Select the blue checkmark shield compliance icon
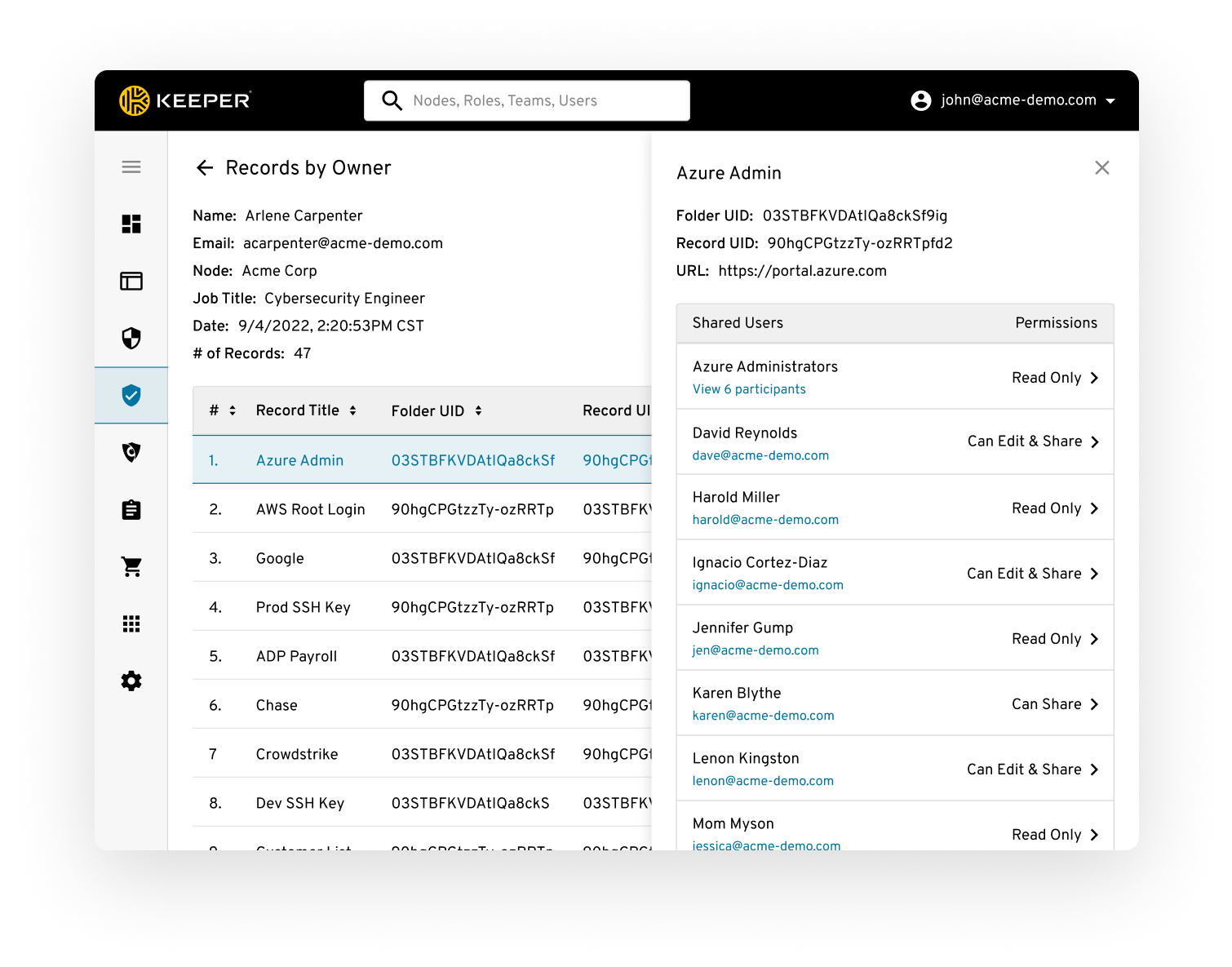Screen dimensions: 1232x967 (131, 396)
